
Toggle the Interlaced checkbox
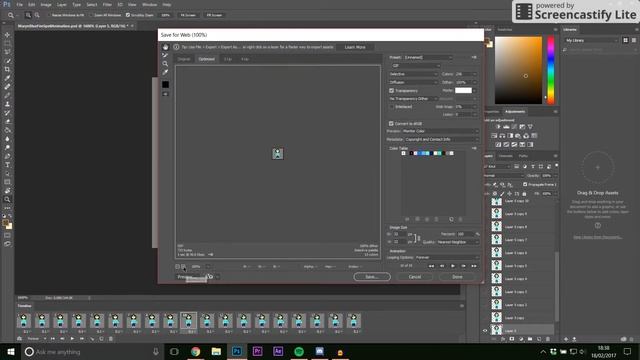tap(391, 107)
